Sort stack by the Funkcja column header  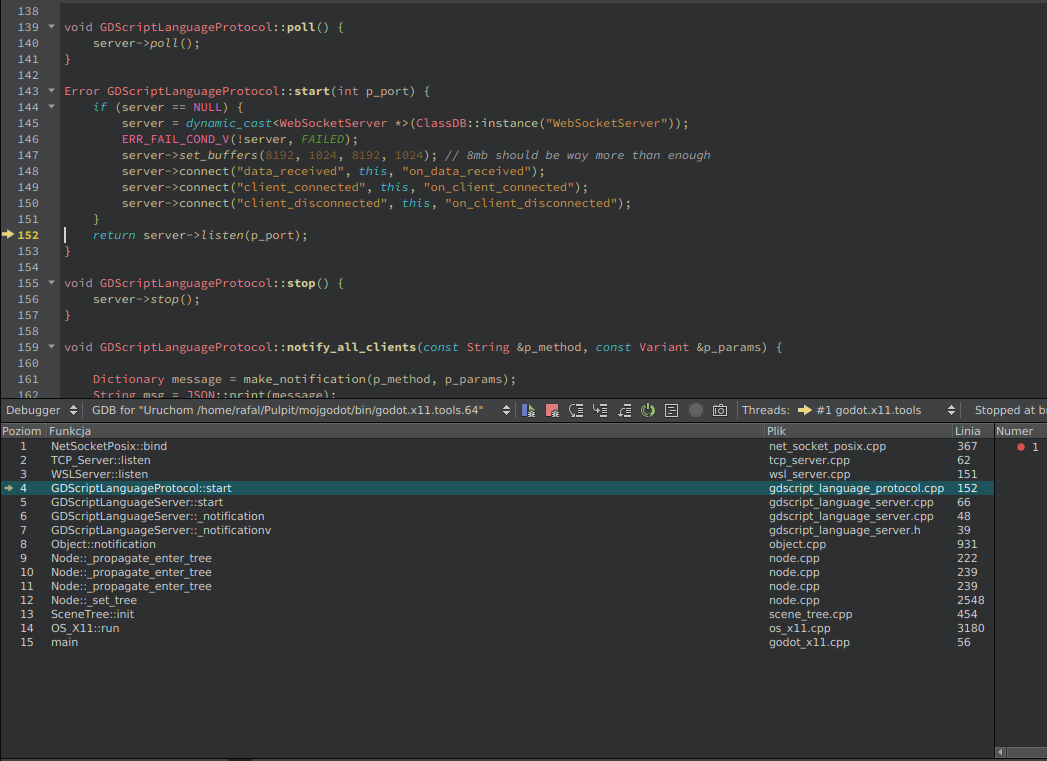[405, 431]
